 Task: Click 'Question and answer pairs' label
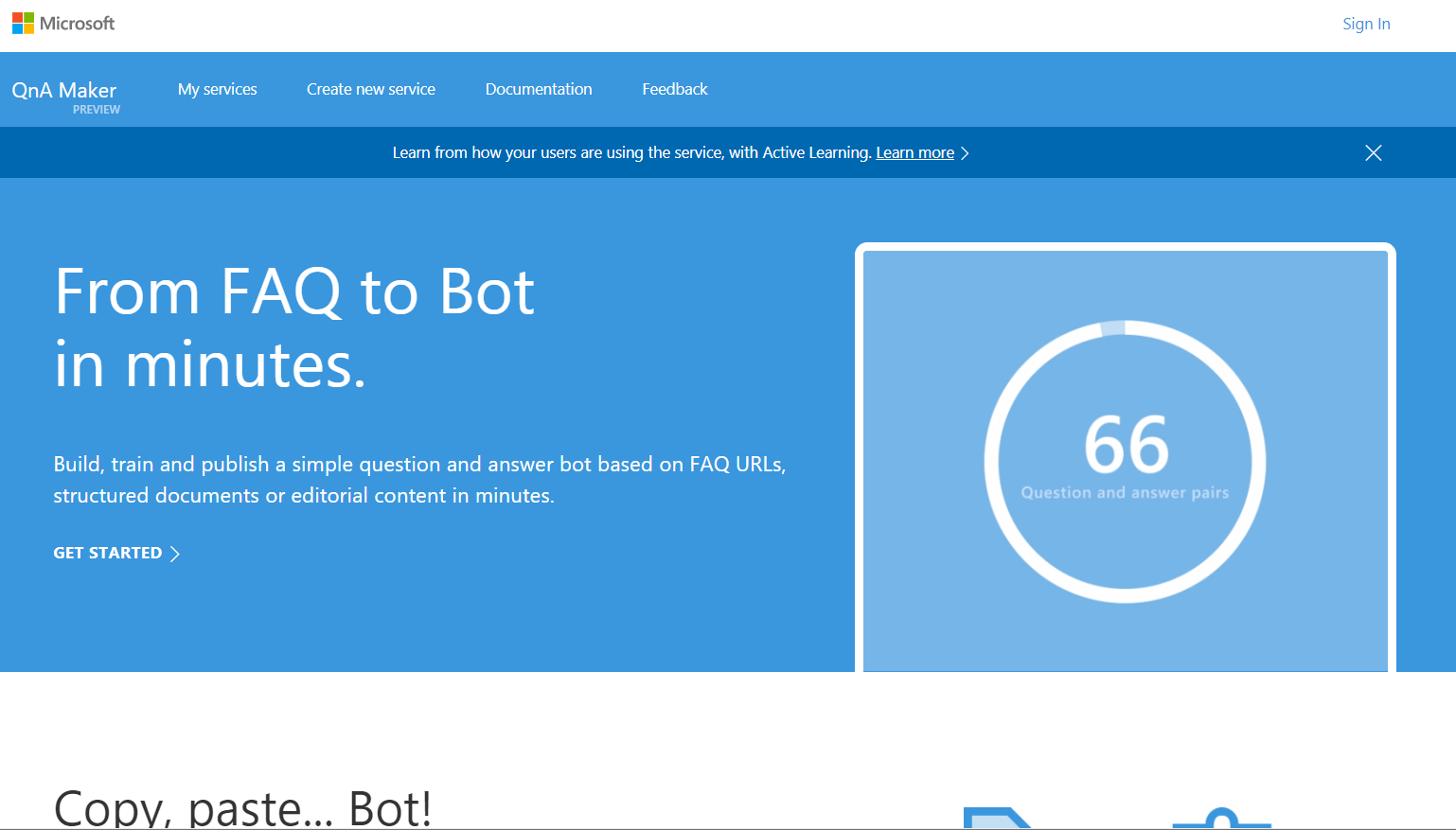pos(1125,492)
